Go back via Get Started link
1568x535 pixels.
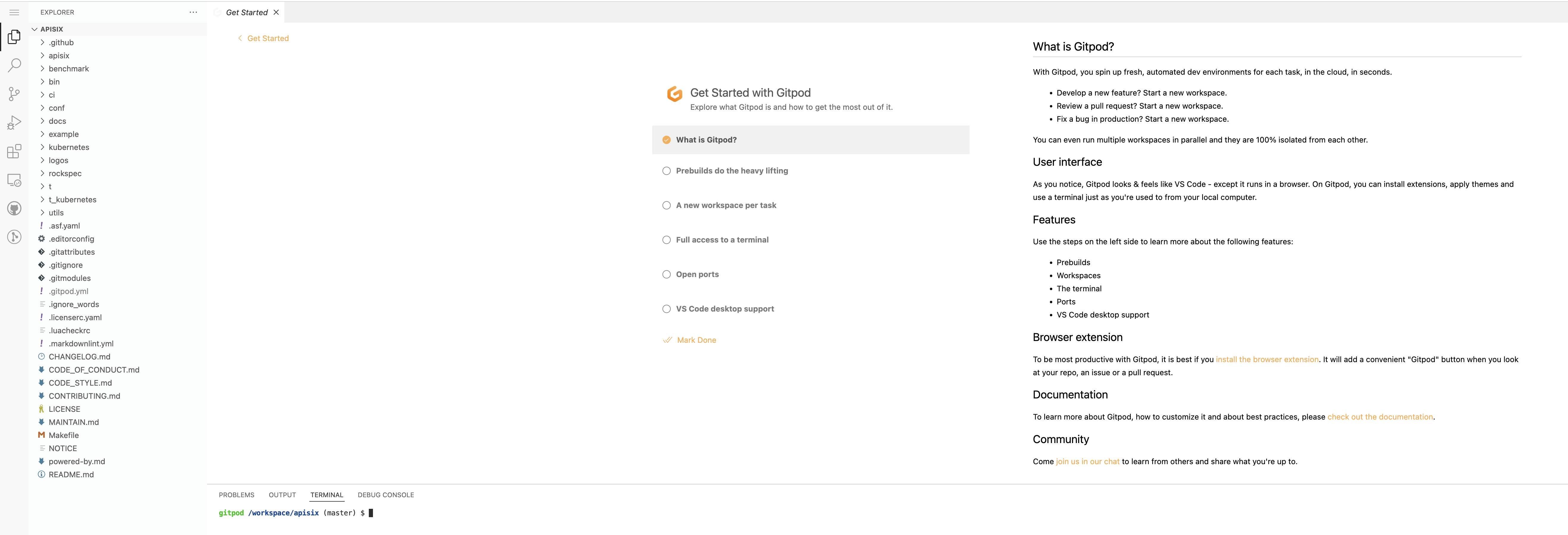(268, 38)
